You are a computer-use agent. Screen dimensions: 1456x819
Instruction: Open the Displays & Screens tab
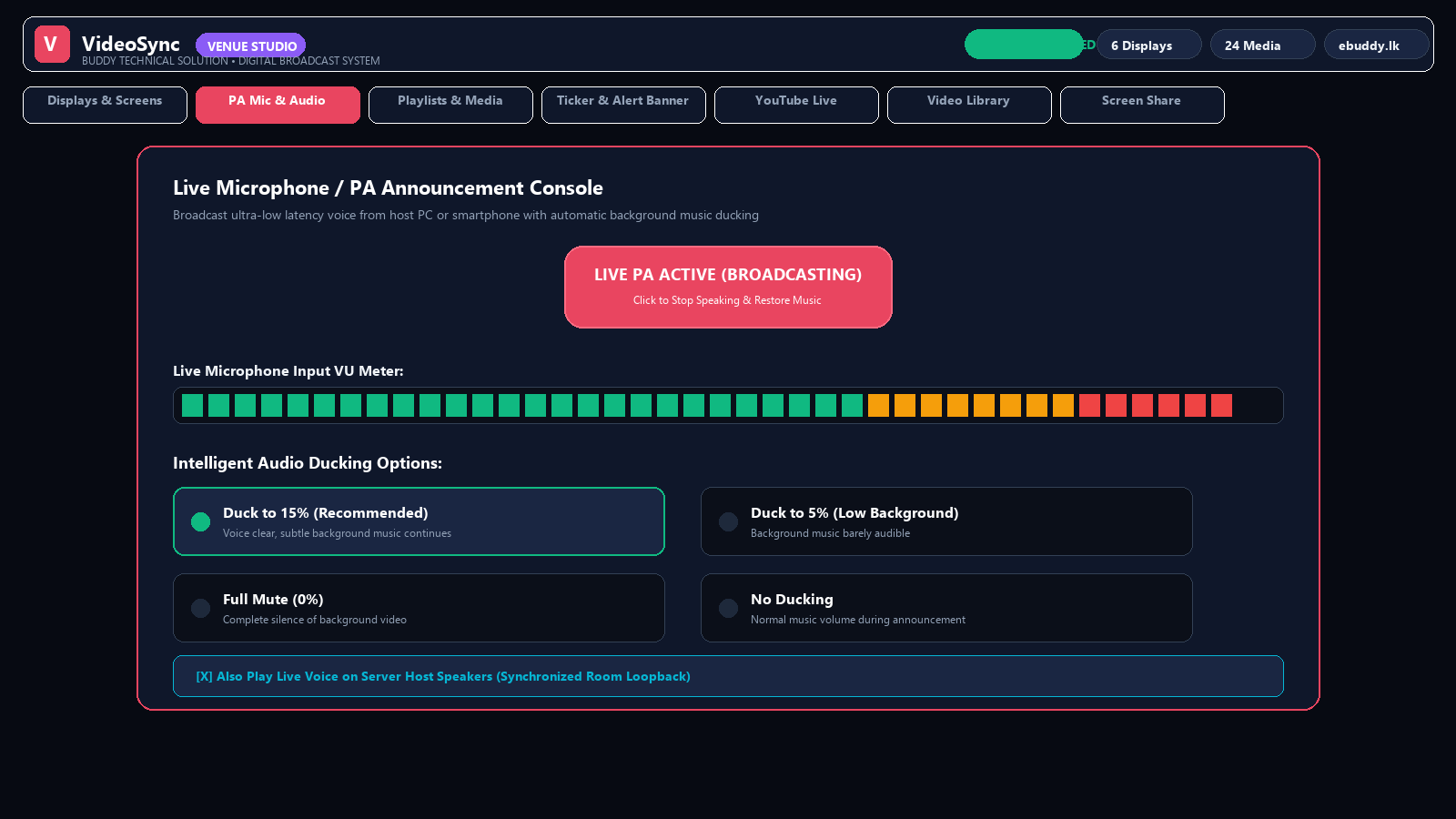pyautogui.click(x=105, y=105)
